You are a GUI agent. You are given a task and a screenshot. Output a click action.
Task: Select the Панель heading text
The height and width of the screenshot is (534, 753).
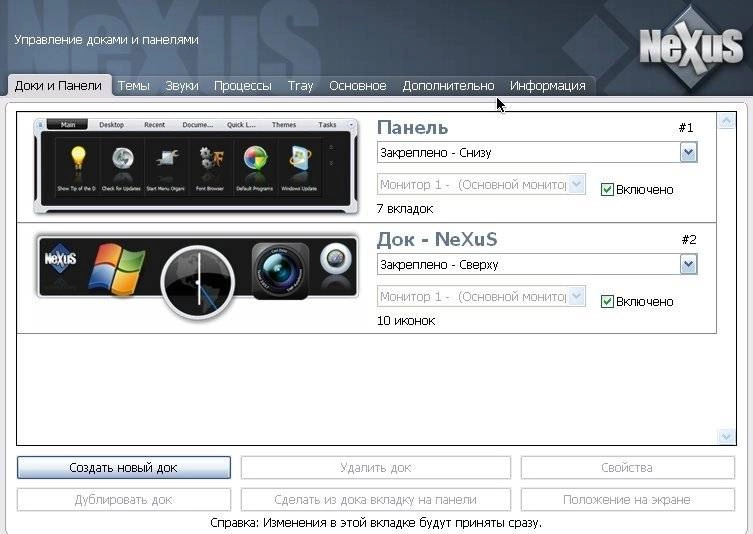click(413, 128)
